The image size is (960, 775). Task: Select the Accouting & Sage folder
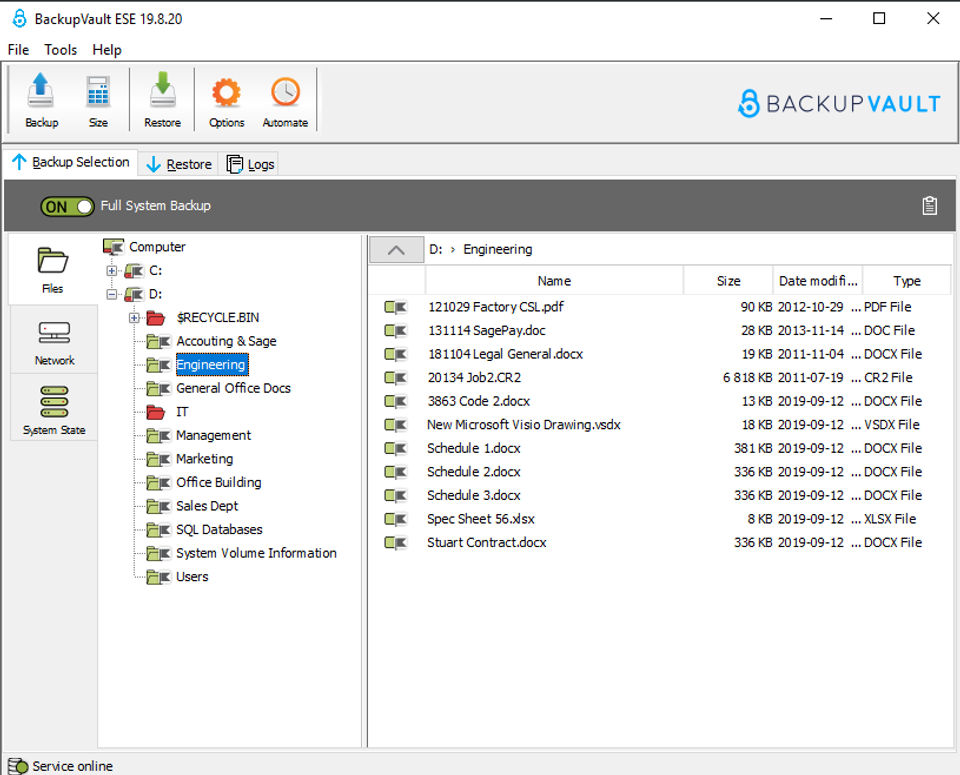(x=227, y=341)
